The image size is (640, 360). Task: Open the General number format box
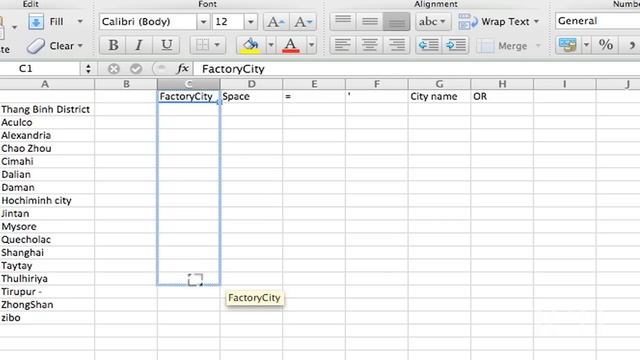coord(597,21)
